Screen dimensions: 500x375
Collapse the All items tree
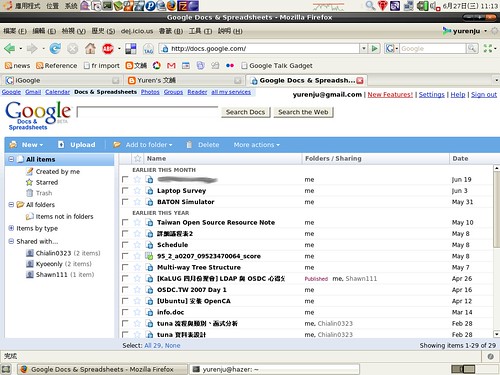point(11,159)
